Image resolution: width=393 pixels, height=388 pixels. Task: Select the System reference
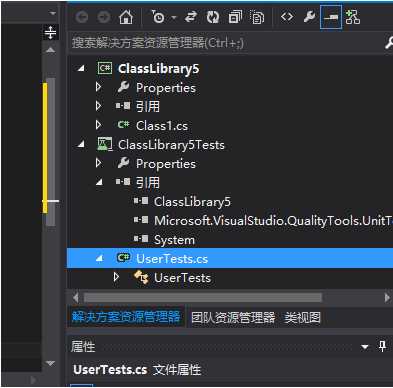(x=174, y=240)
